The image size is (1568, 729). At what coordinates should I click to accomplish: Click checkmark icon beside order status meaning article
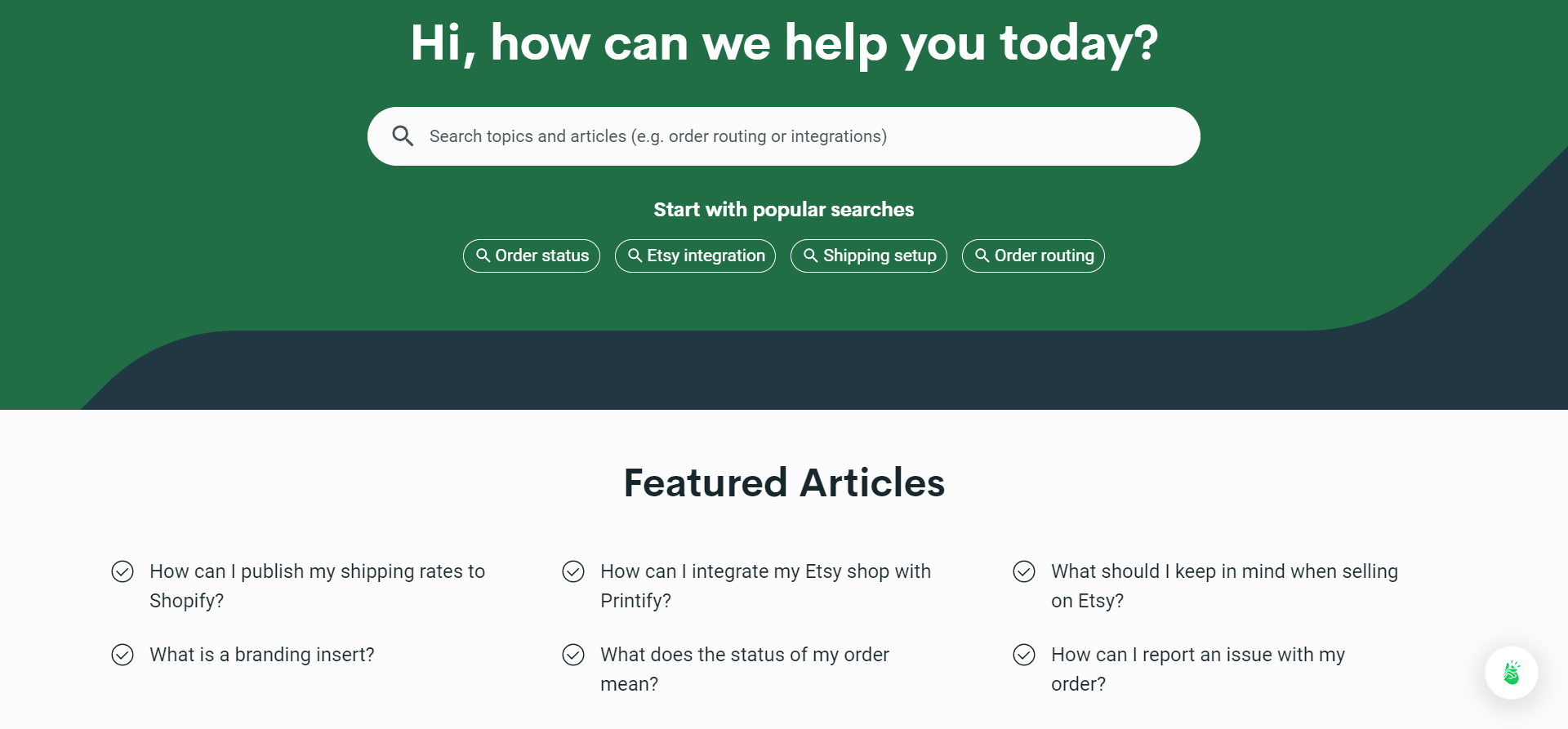click(573, 655)
